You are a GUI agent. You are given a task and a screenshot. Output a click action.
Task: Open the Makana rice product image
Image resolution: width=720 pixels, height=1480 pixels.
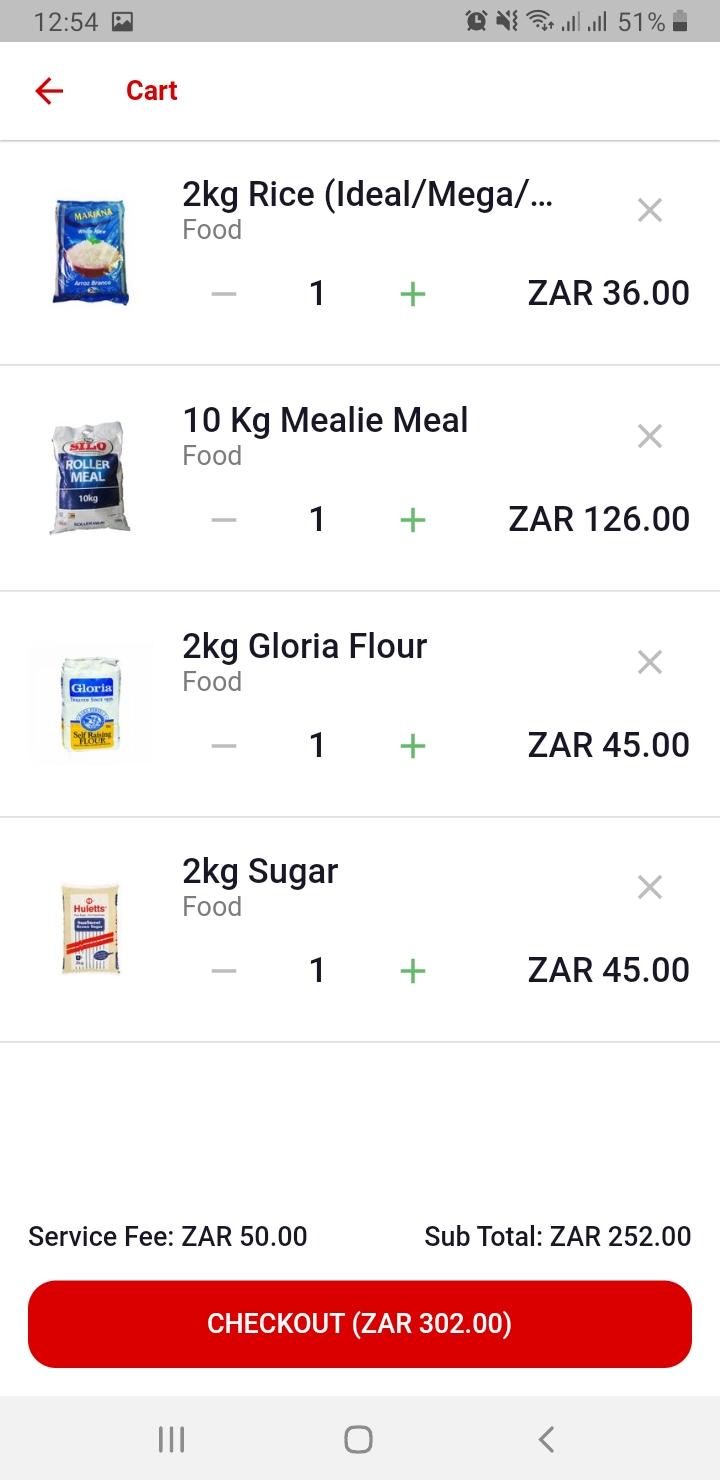point(90,252)
